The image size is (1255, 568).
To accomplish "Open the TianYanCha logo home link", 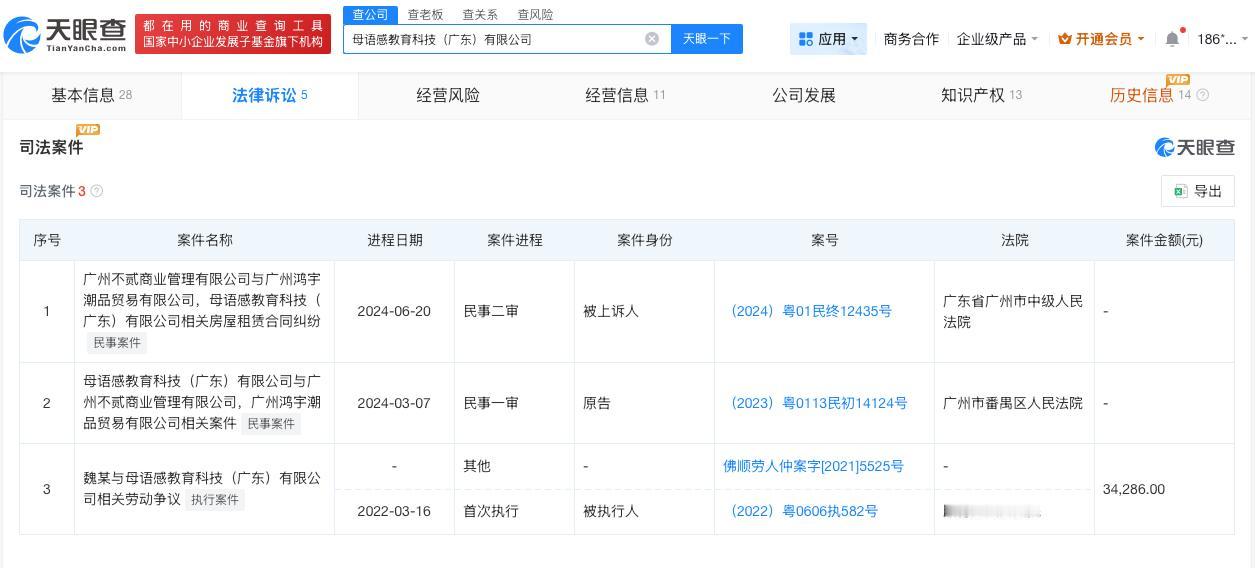I will (66, 35).
